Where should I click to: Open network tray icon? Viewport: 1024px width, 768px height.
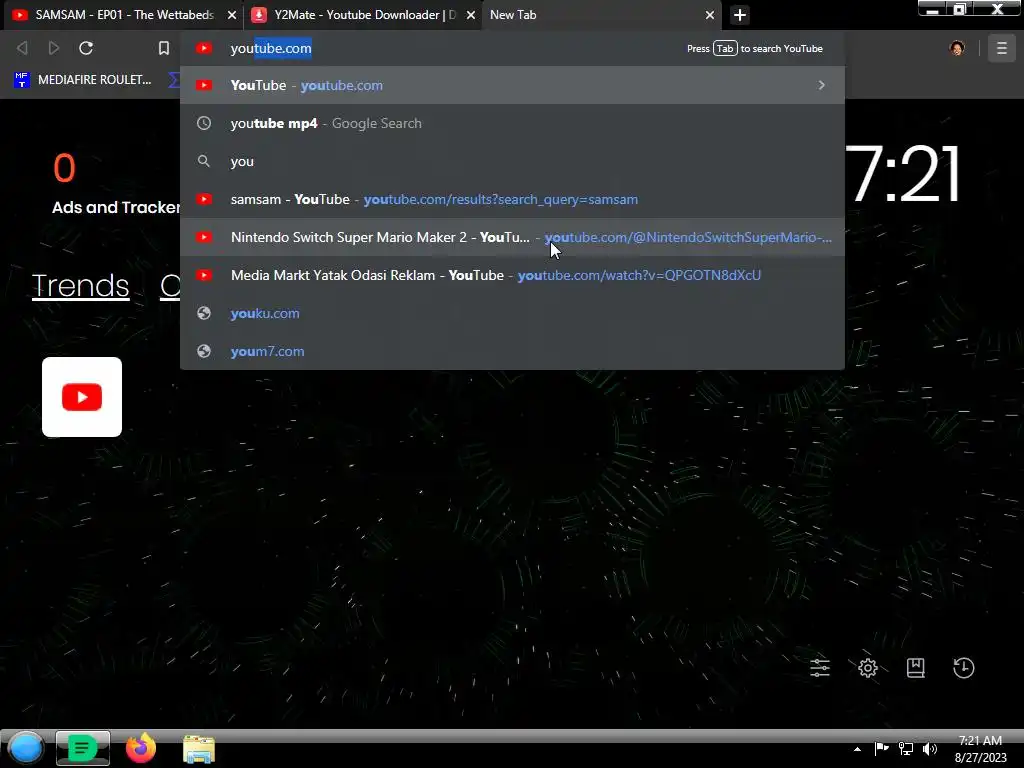906,748
